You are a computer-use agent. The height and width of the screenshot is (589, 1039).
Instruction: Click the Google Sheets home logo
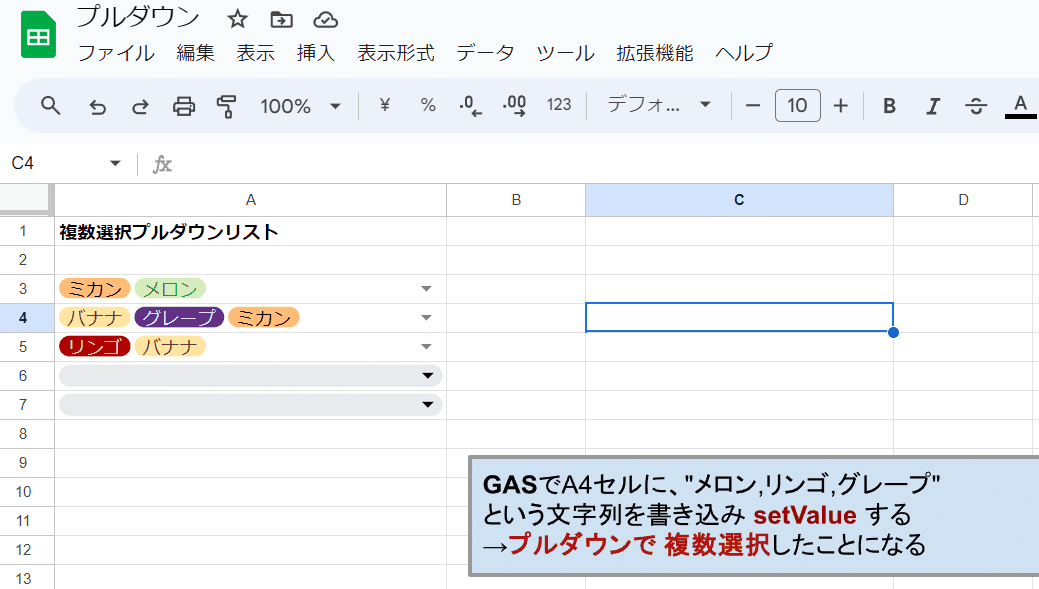click(x=38, y=35)
